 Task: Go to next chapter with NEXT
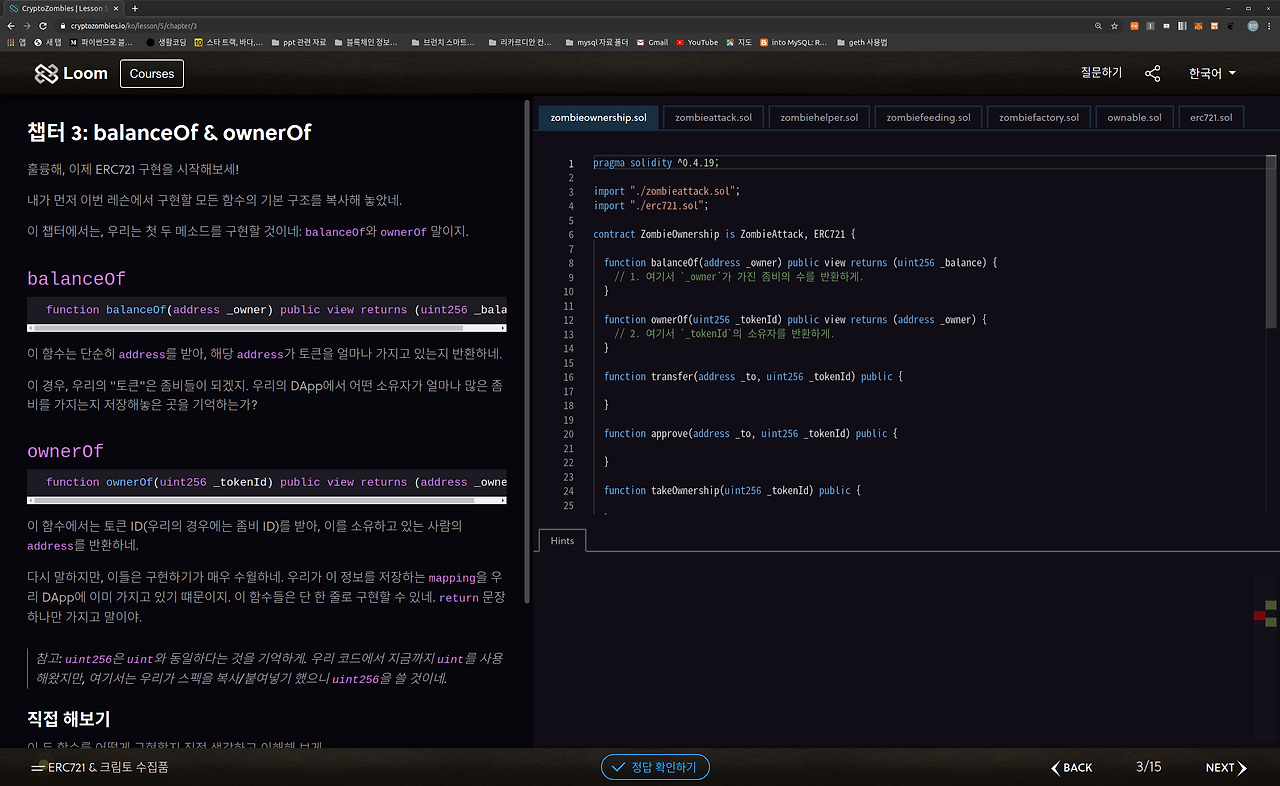point(1226,768)
